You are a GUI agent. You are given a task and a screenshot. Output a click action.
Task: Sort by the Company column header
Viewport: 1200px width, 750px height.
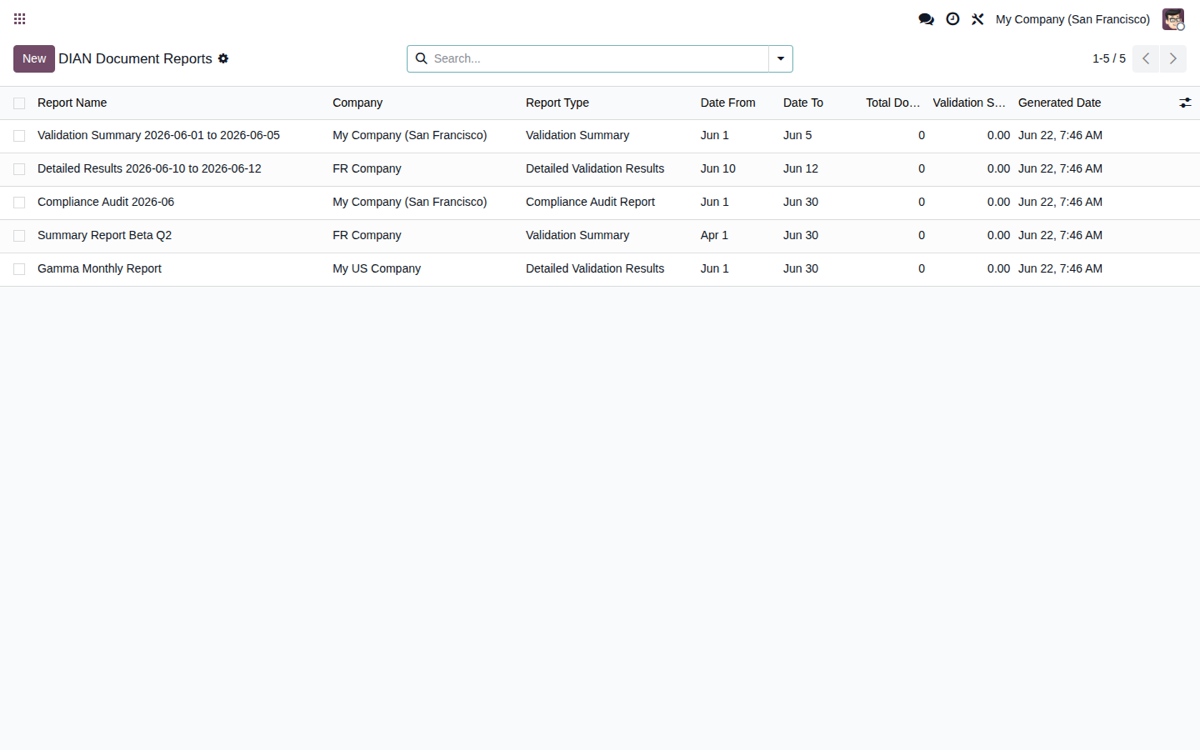(x=357, y=103)
